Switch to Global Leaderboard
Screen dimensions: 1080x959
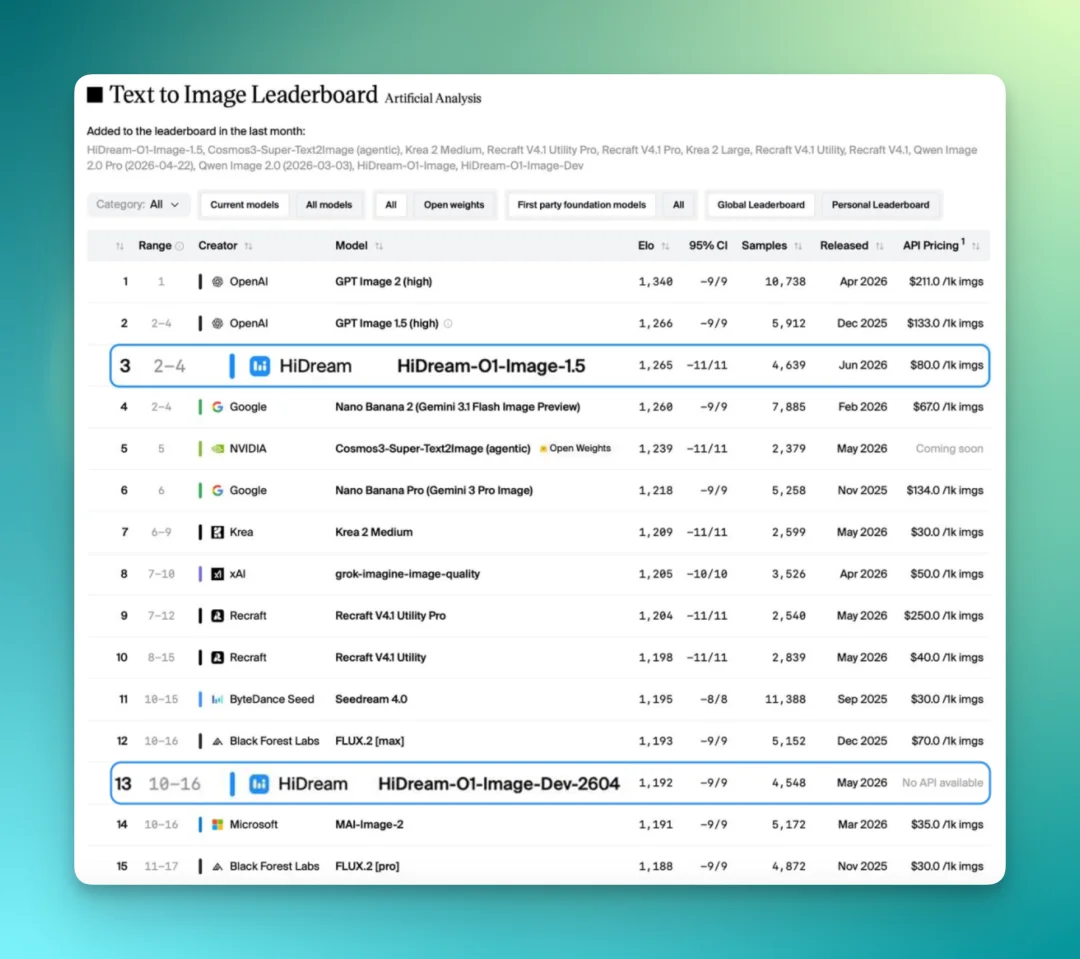[760, 205]
